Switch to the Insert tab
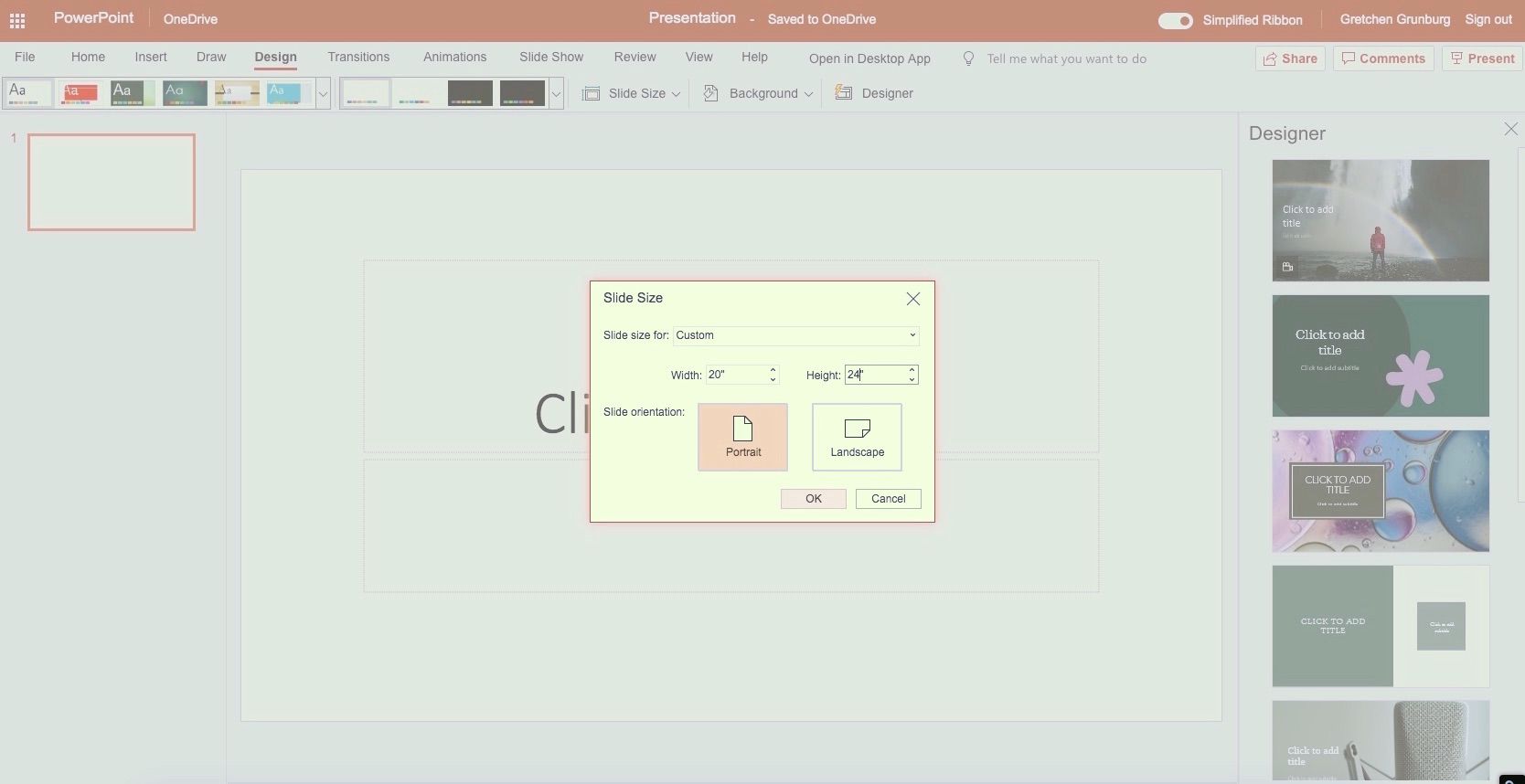This screenshot has width=1525, height=784. (x=151, y=57)
